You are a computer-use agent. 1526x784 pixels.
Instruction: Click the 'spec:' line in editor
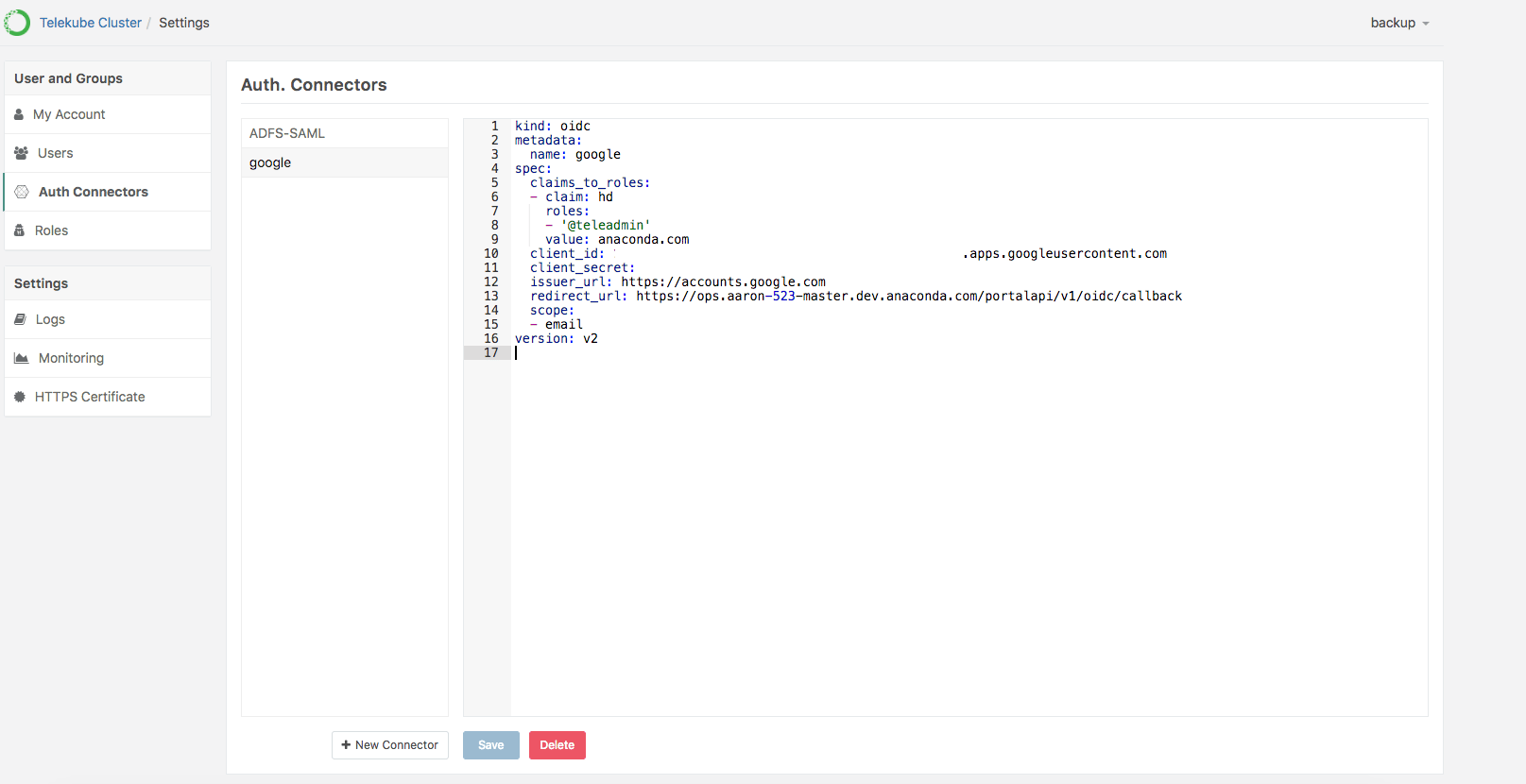point(534,168)
